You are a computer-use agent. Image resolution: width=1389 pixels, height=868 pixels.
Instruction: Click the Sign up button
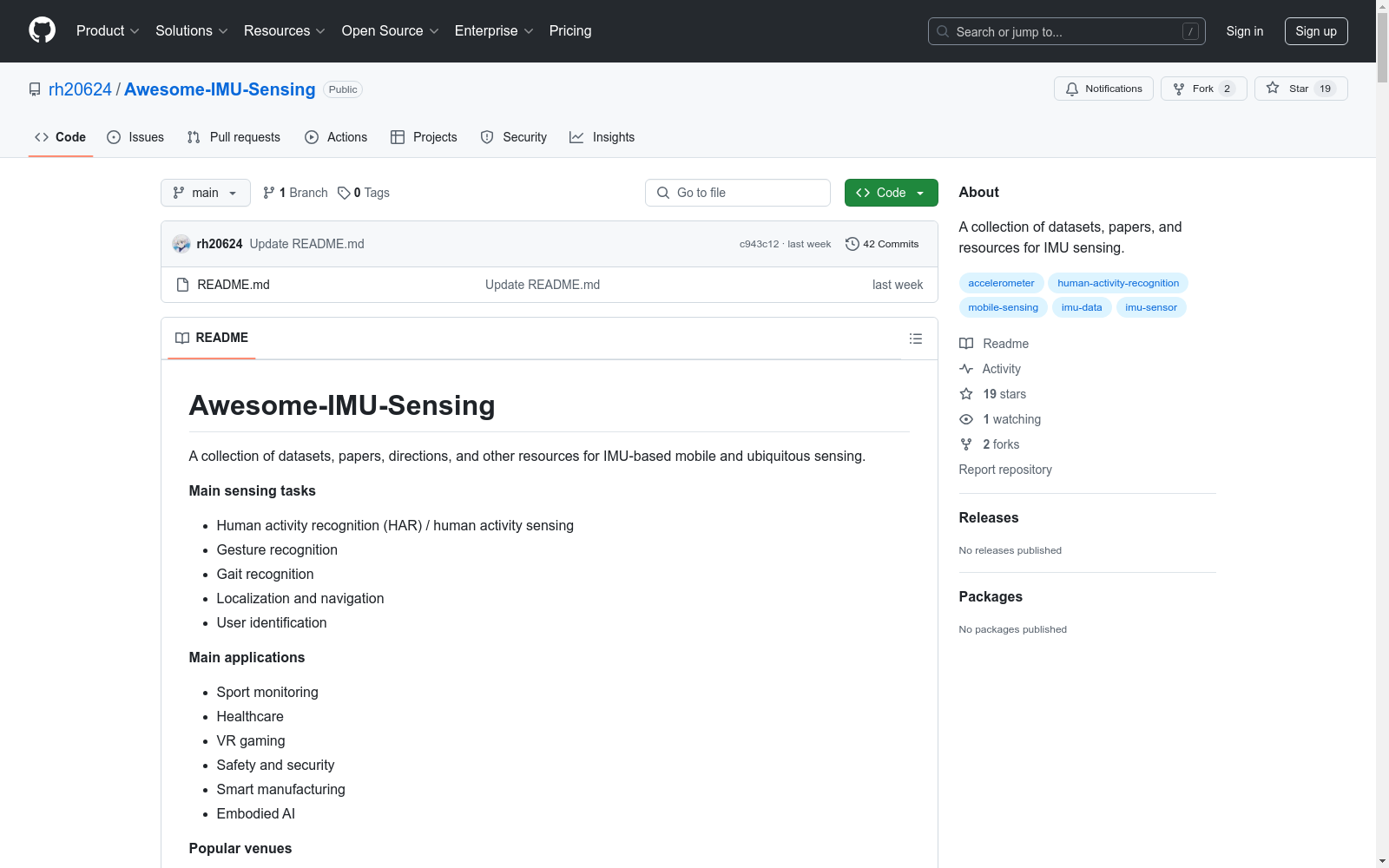[1316, 31]
